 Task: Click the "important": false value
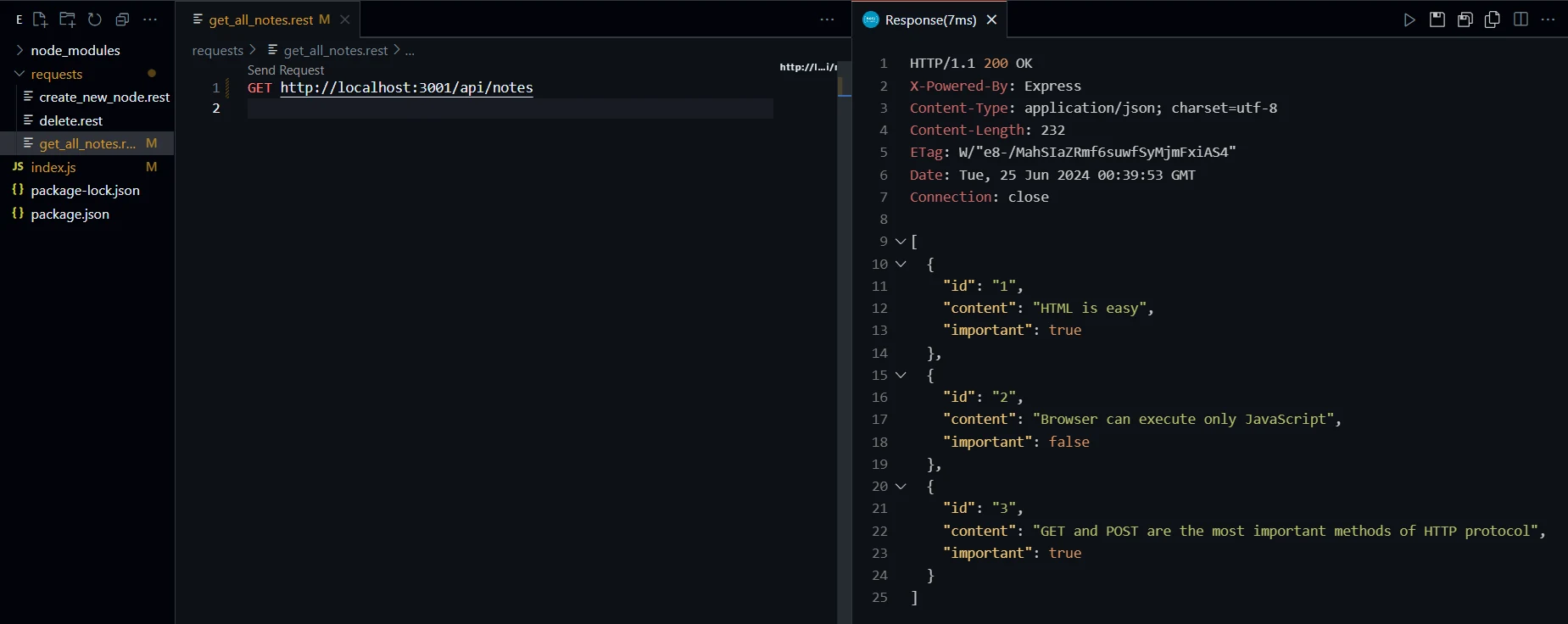1069,442
